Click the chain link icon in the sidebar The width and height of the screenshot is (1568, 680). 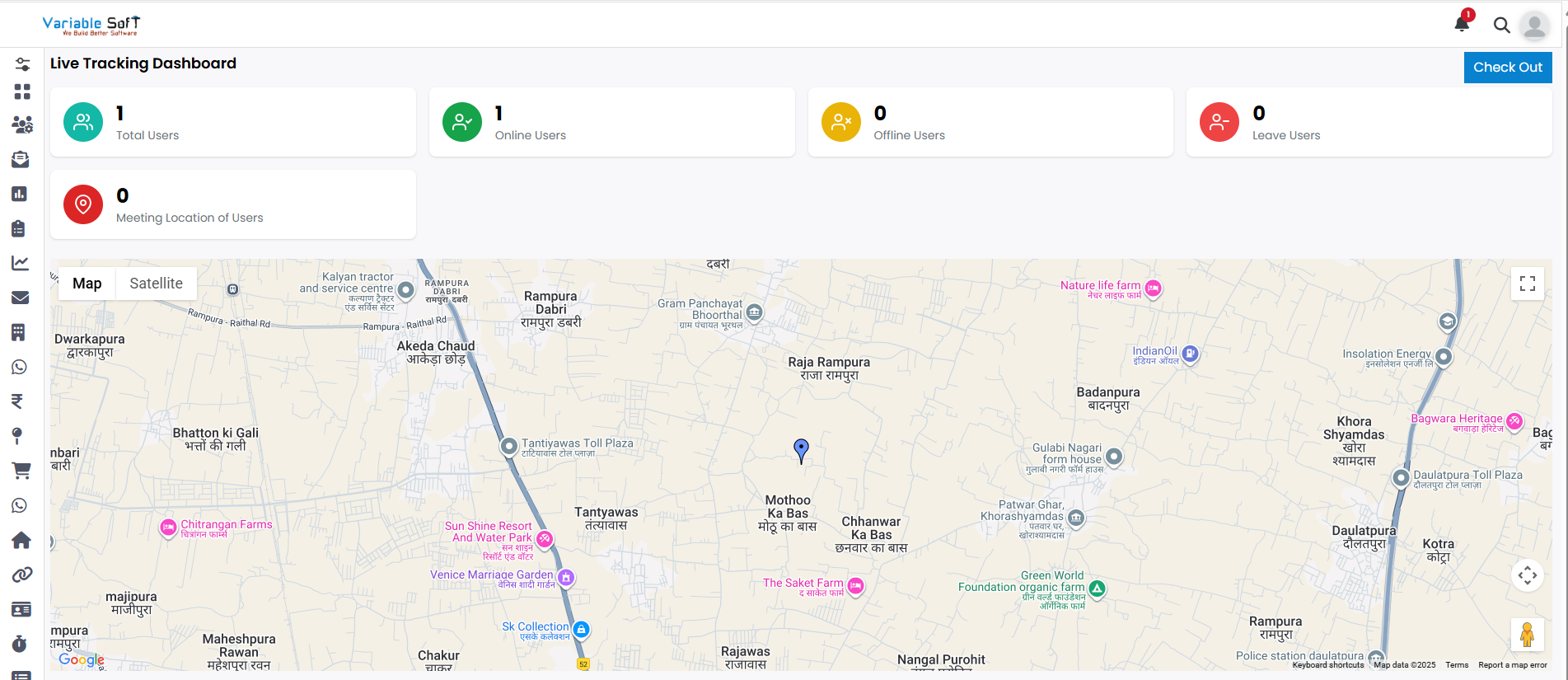tap(22, 574)
